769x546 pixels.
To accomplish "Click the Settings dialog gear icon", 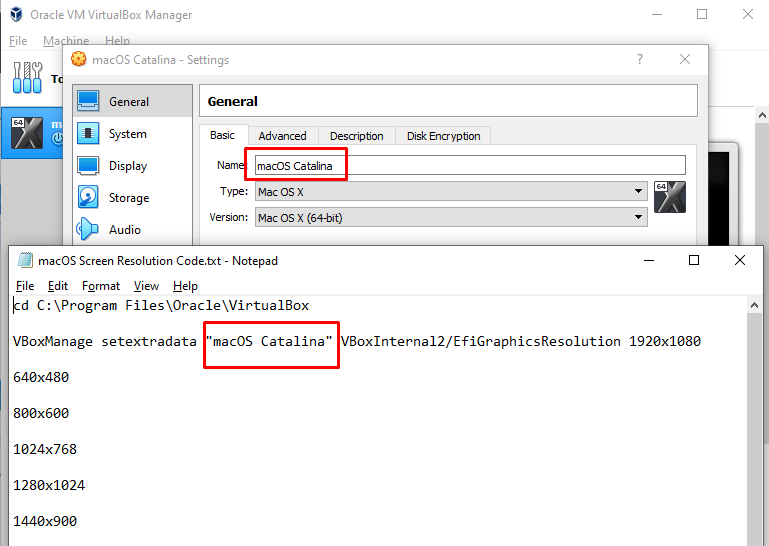I will pos(78,59).
